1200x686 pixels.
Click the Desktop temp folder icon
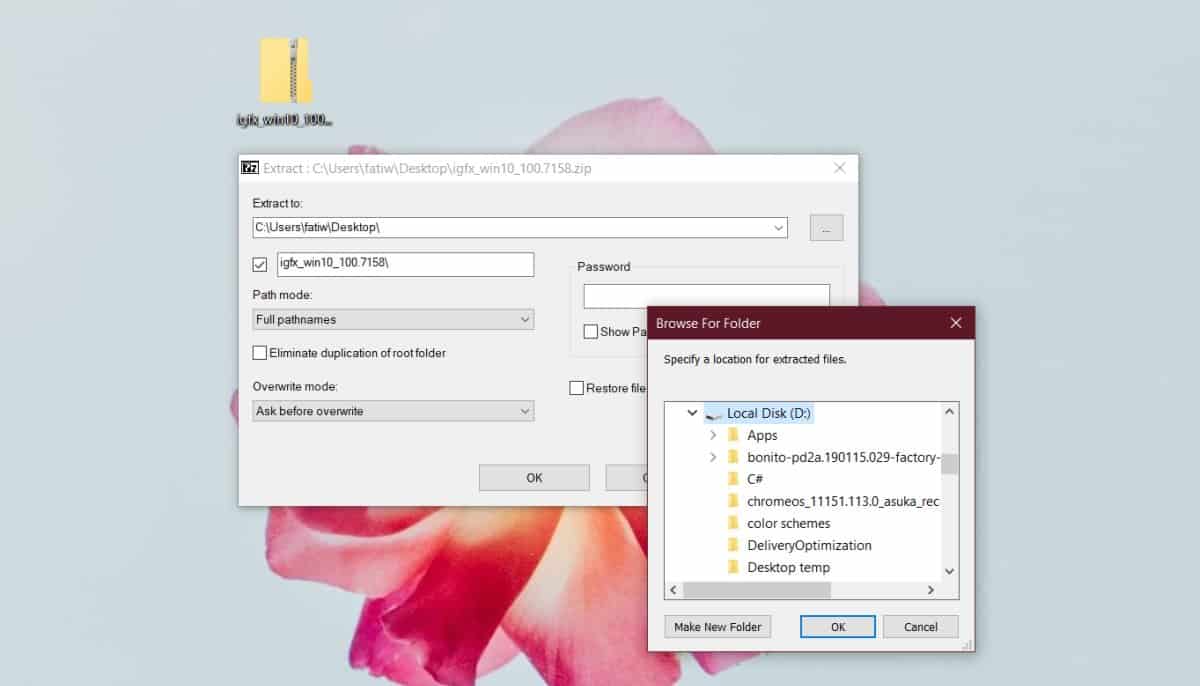coord(733,567)
